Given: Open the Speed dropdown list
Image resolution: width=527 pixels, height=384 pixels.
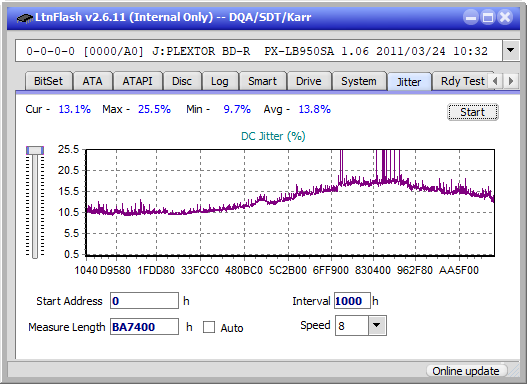Looking at the screenshot, I should [x=377, y=326].
